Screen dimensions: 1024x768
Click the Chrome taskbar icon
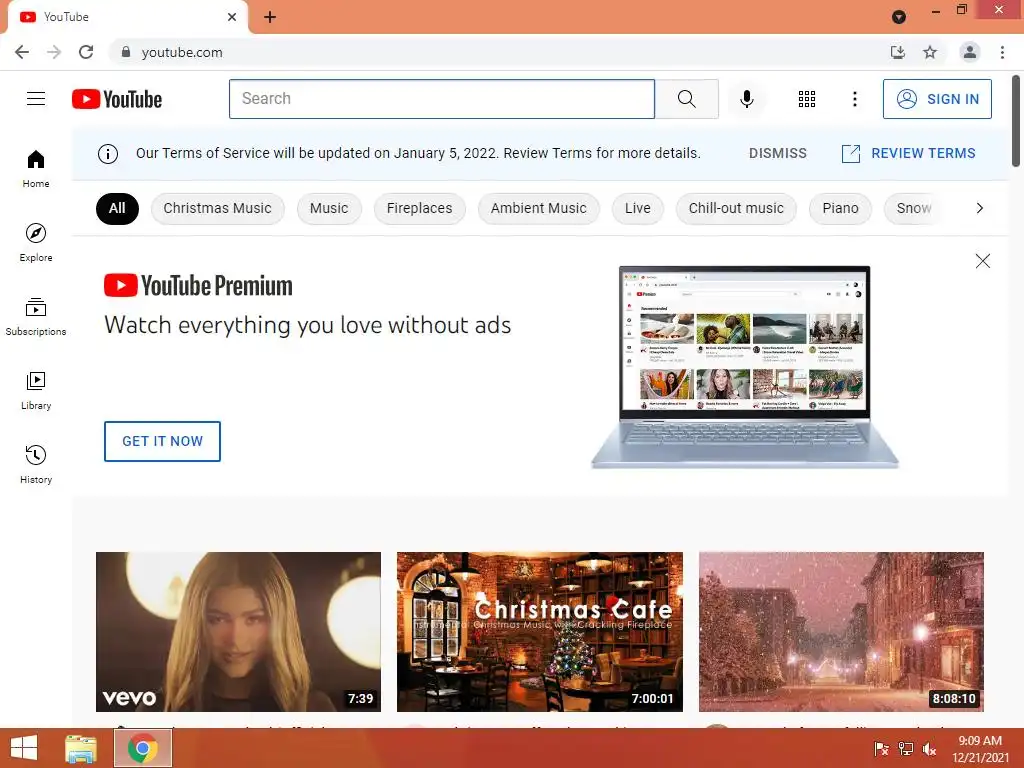[x=143, y=748]
